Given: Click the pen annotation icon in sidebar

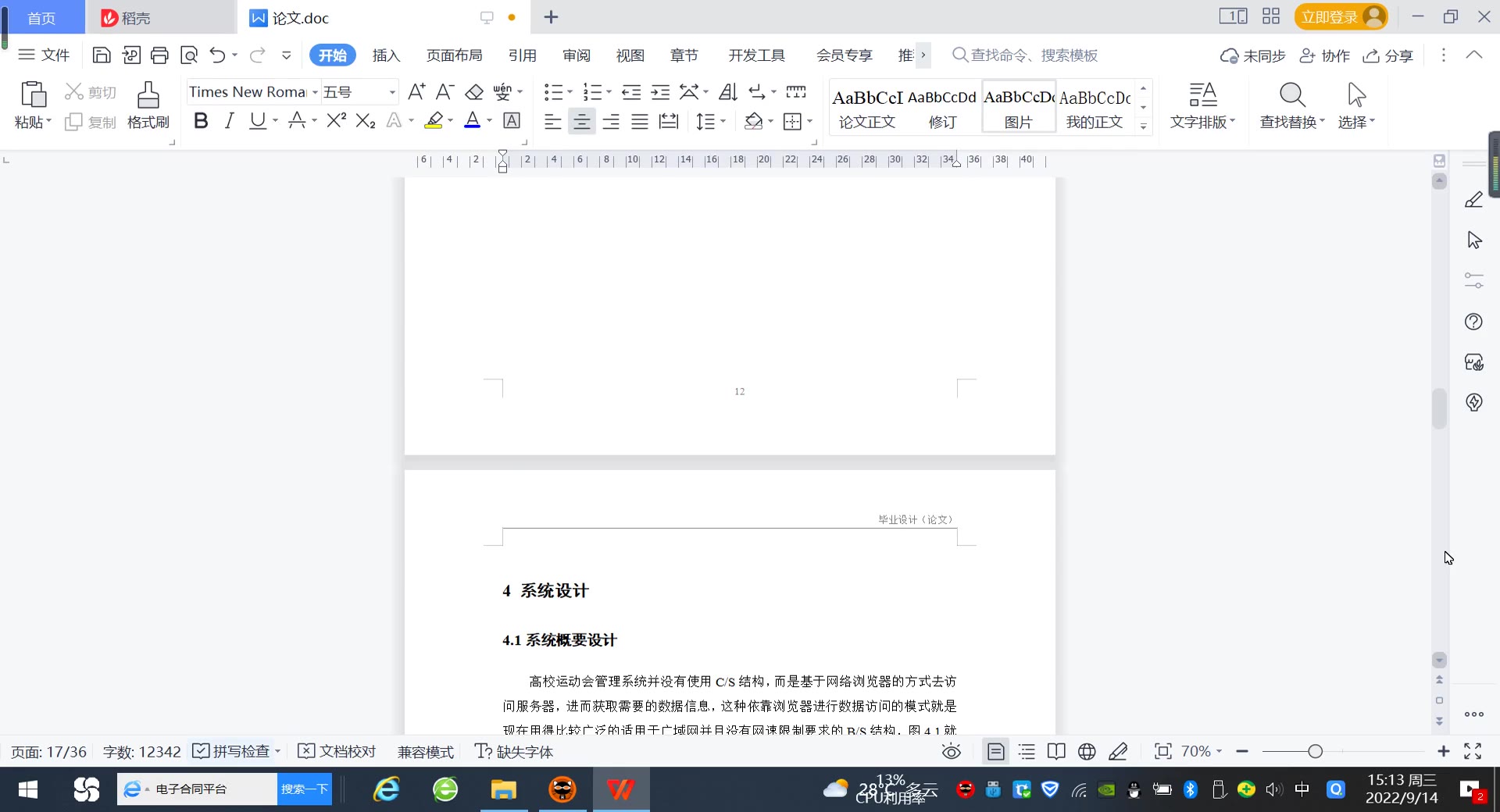Looking at the screenshot, I should [1473, 200].
